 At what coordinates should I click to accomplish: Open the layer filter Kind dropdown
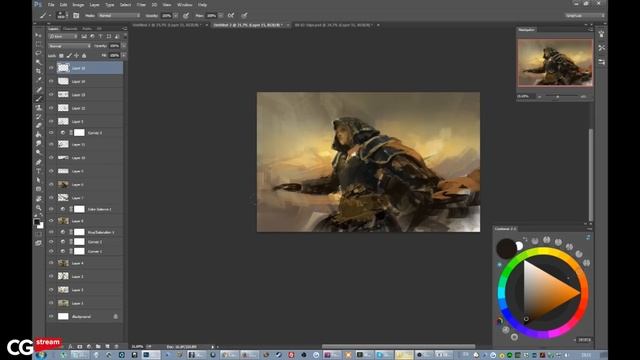pos(62,36)
